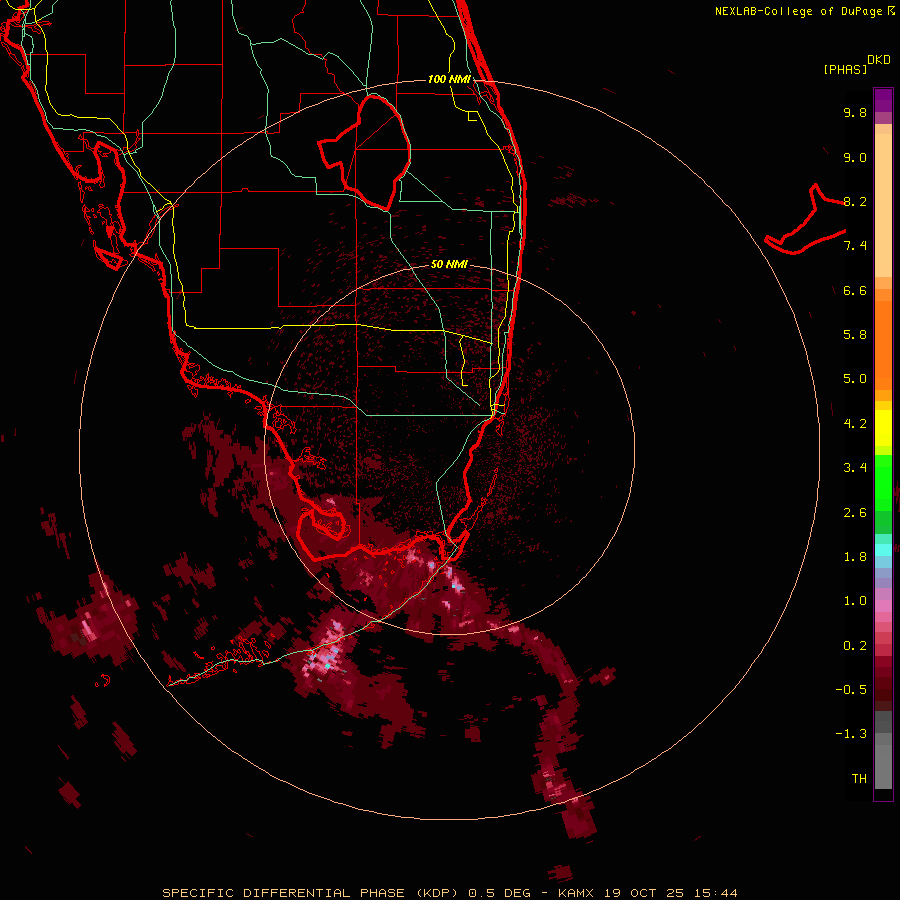Click the DKD unit label above legend

pyautogui.click(x=879, y=60)
